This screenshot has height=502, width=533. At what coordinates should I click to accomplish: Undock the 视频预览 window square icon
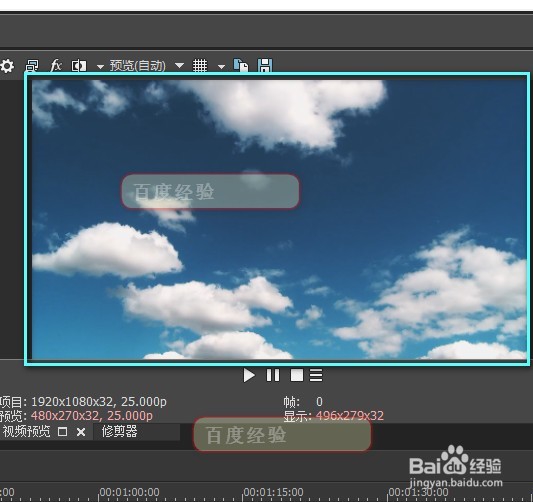[x=63, y=432]
